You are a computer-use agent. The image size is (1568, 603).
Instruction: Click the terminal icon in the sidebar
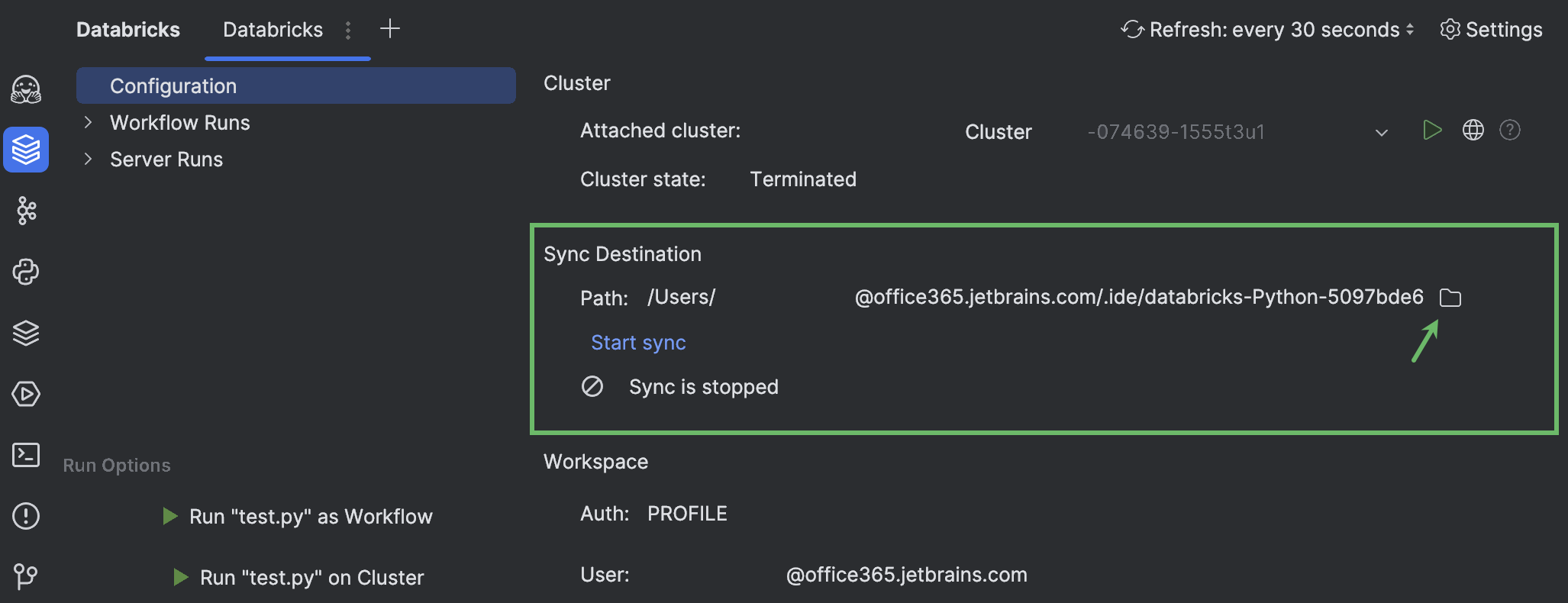click(26, 455)
